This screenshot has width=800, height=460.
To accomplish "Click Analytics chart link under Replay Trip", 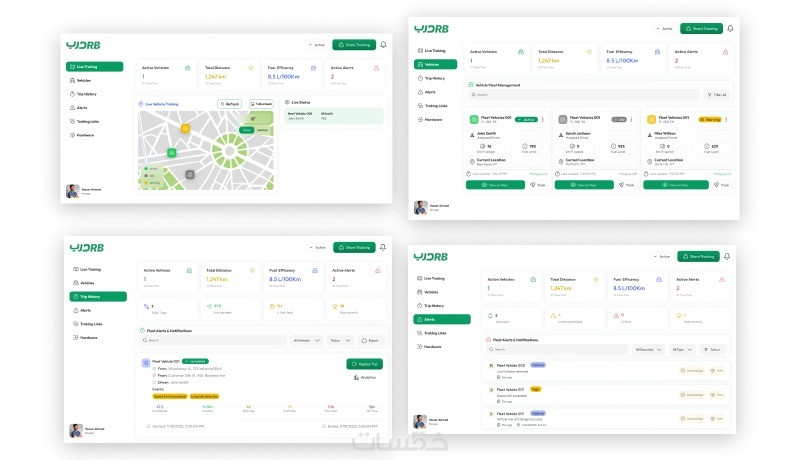I will (x=365, y=377).
